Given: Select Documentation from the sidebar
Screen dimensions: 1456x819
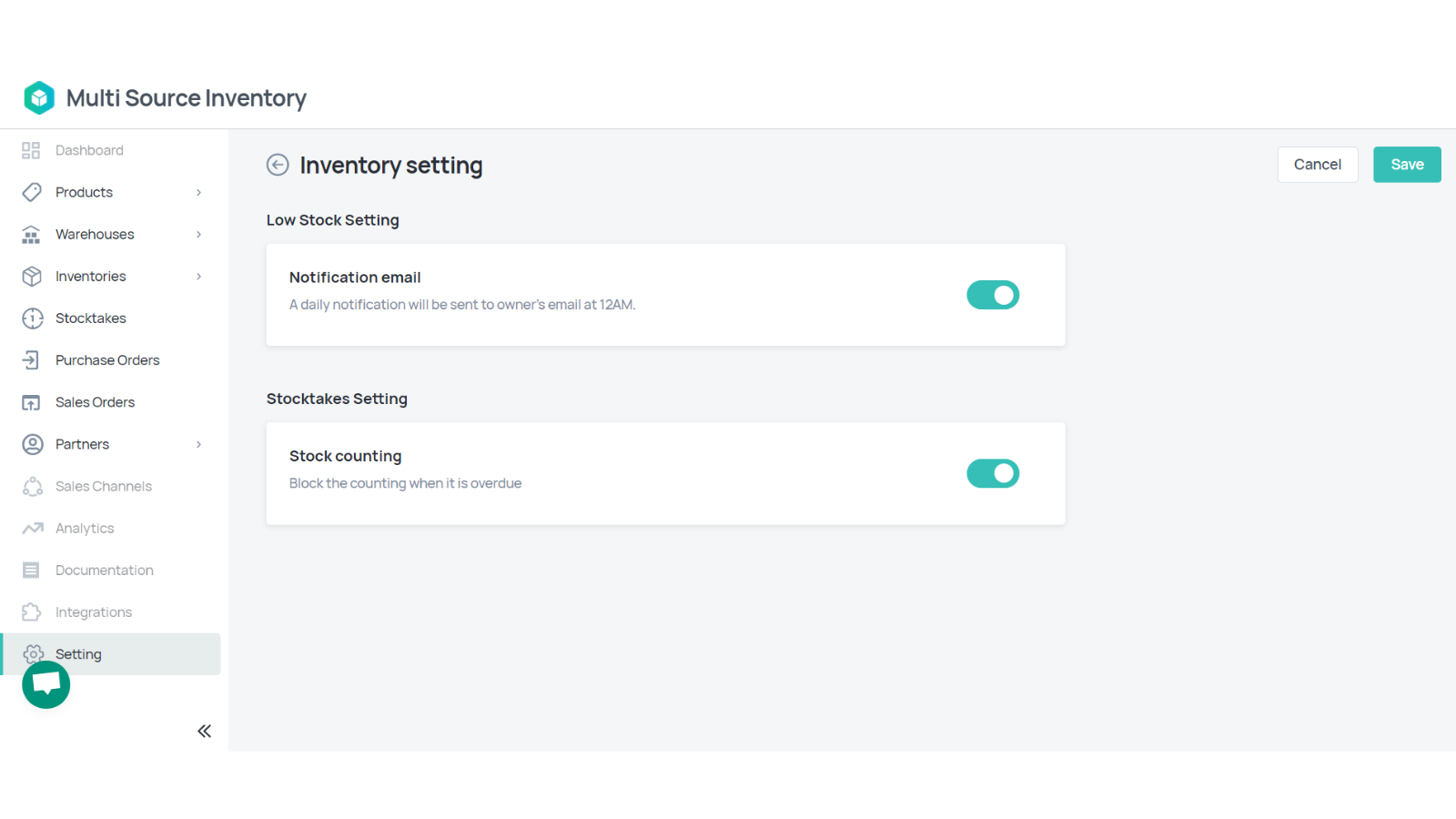Looking at the screenshot, I should point(104,570).
